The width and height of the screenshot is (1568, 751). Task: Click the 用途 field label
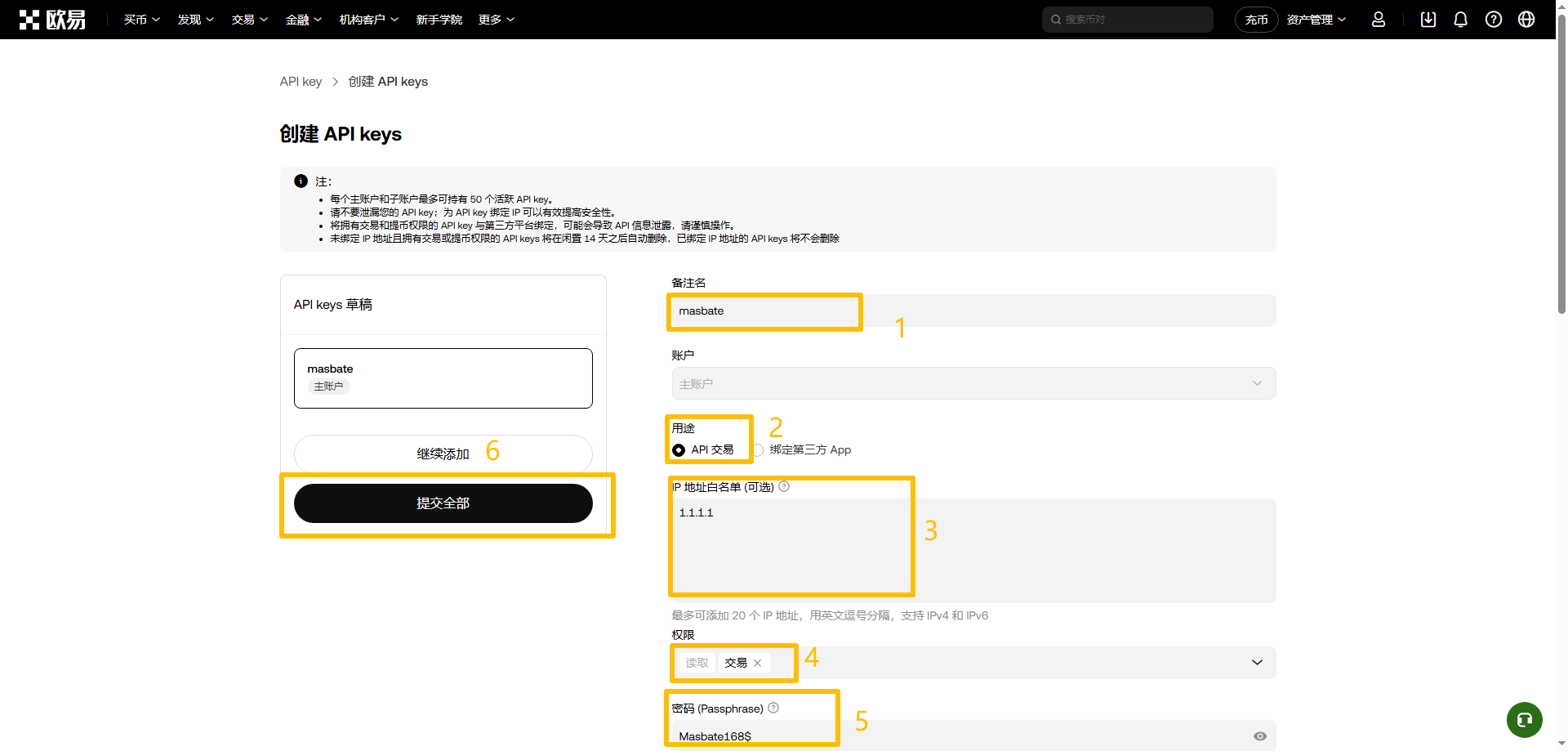[x=683, y=428]
